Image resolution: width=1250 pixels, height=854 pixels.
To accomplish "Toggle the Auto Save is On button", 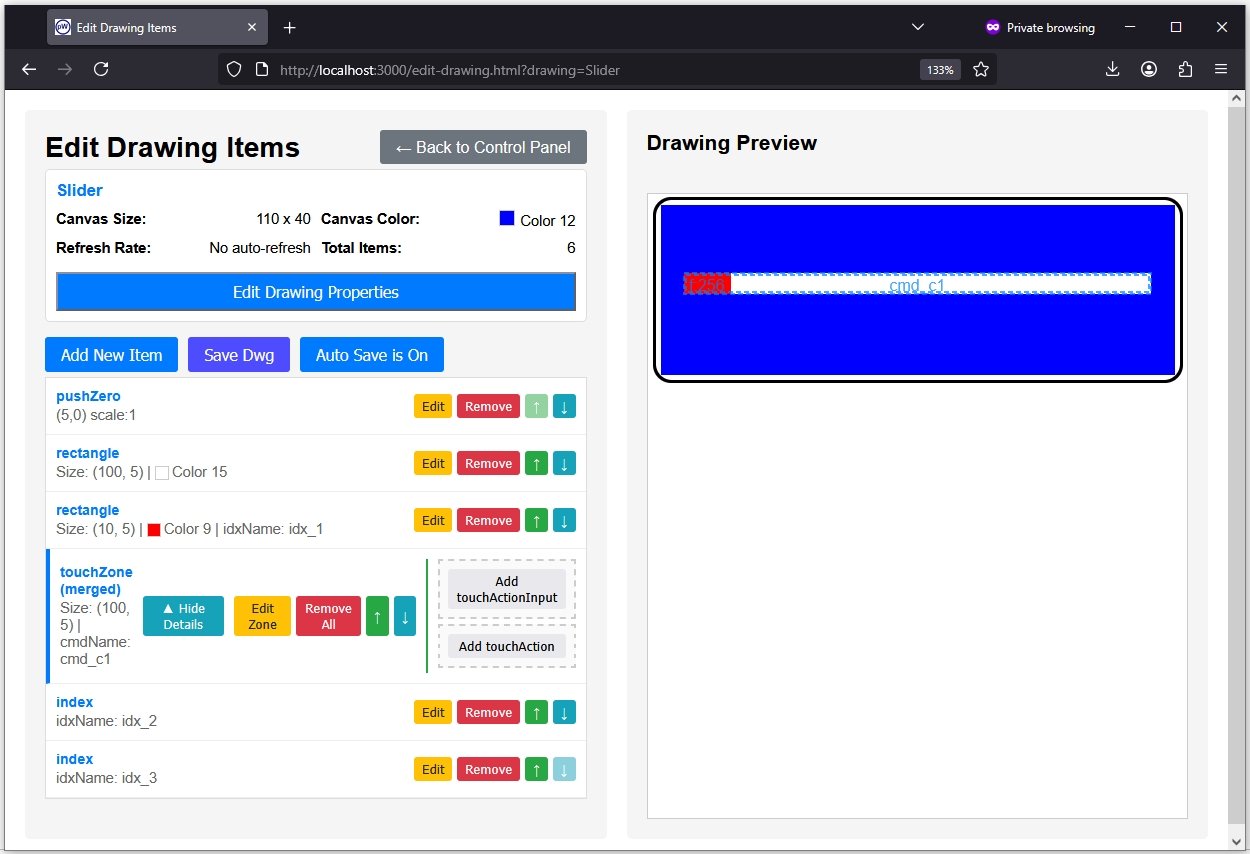I will coord(371,355).
